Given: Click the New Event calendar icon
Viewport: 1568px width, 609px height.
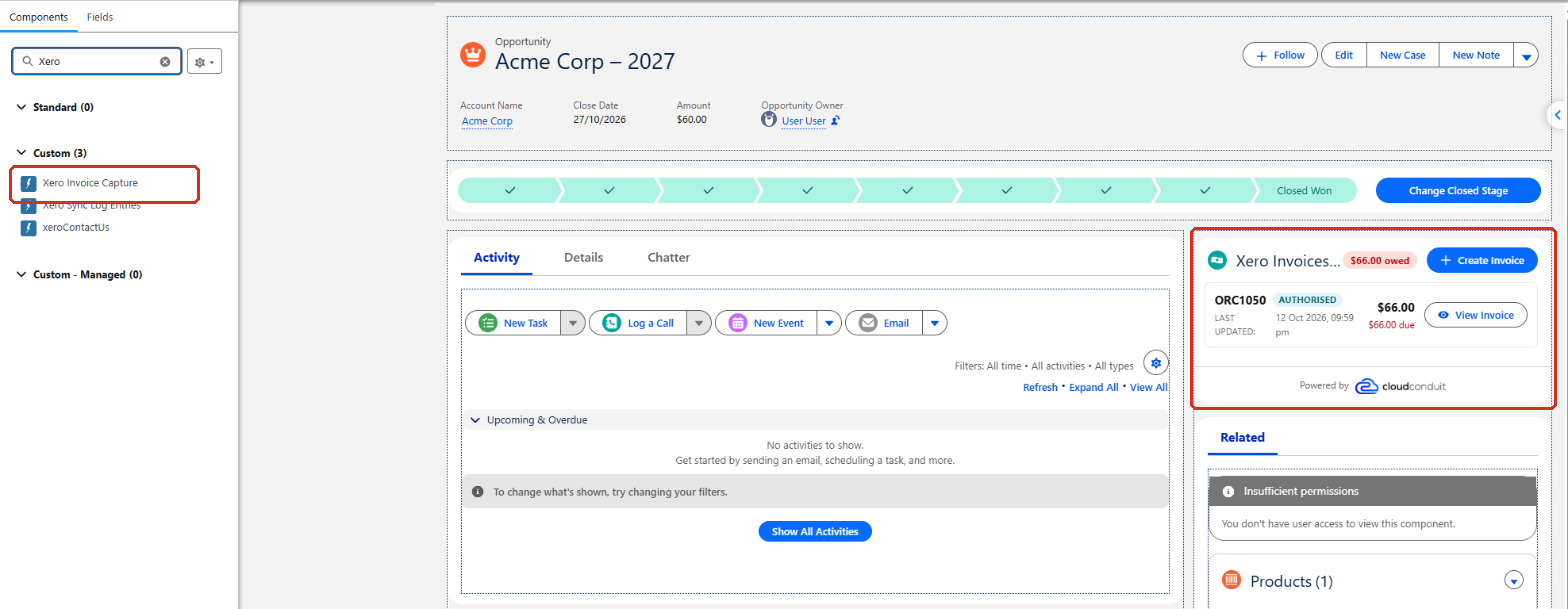Looking at the screenshot, I should (x=738, y=323).
